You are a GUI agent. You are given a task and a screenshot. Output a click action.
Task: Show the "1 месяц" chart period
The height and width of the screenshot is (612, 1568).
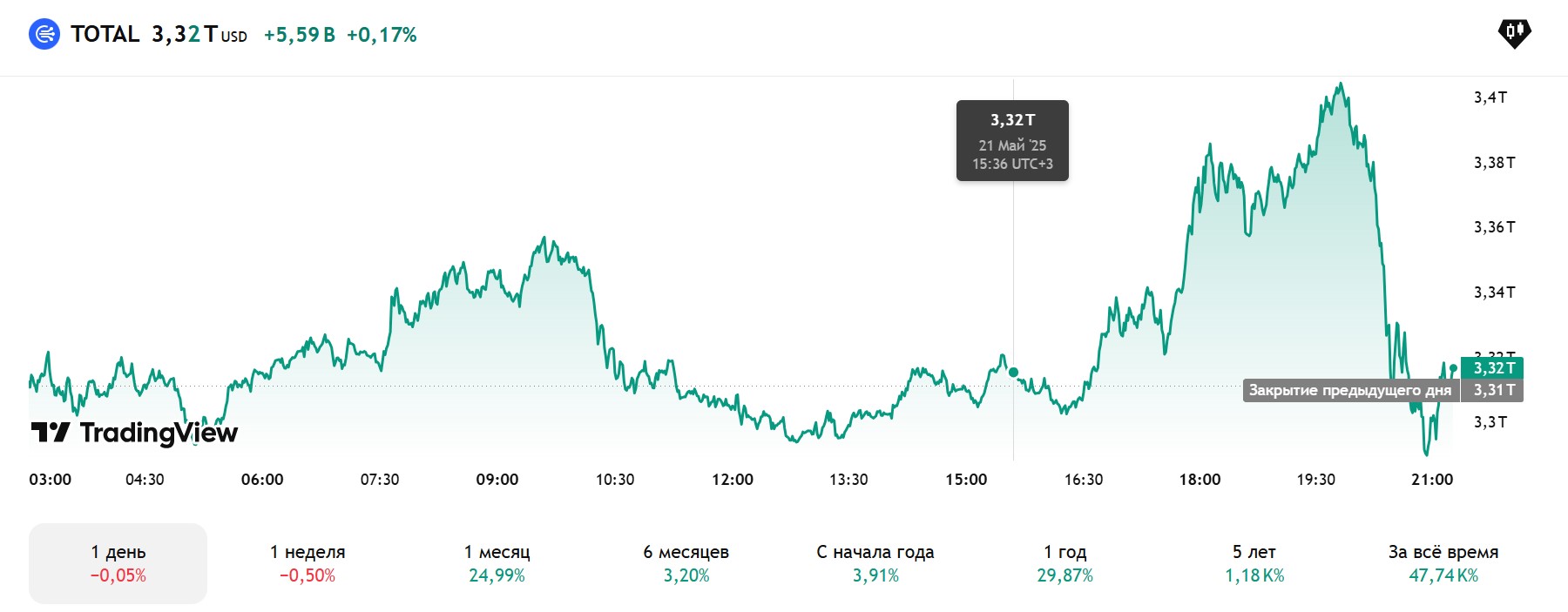[497, 563]
